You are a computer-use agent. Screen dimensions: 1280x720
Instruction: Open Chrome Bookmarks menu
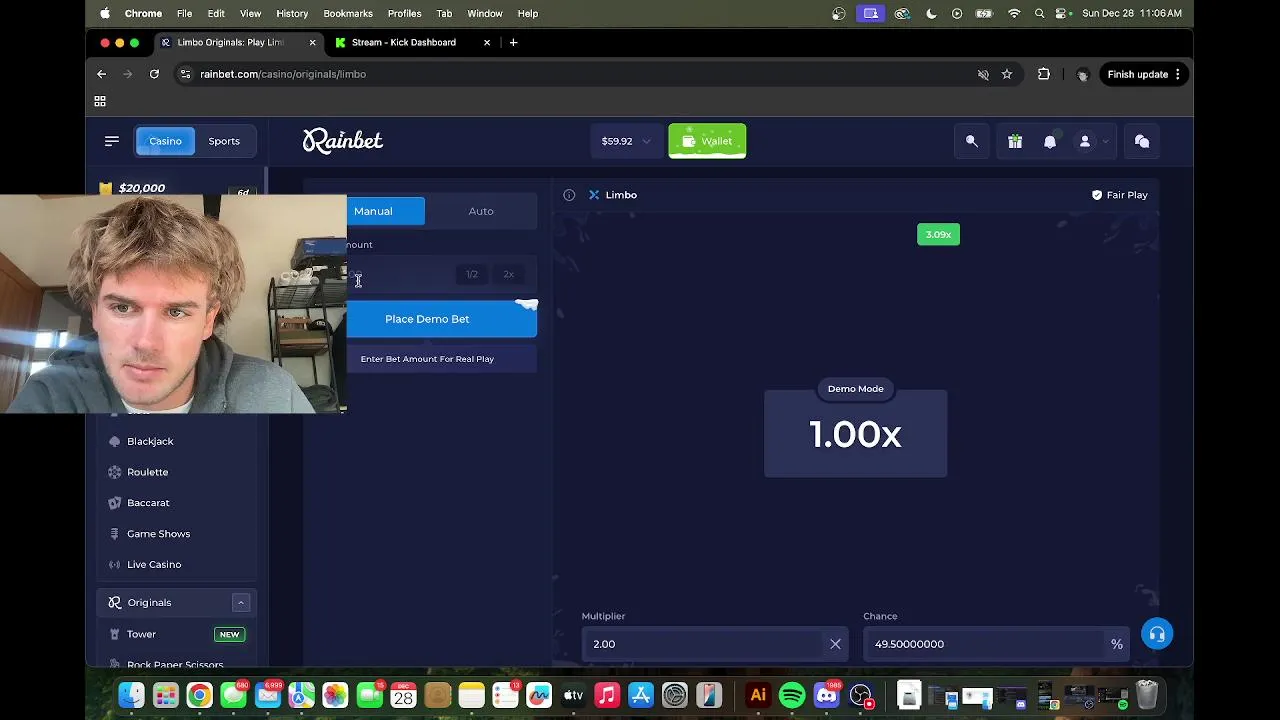tap(348, 13)
